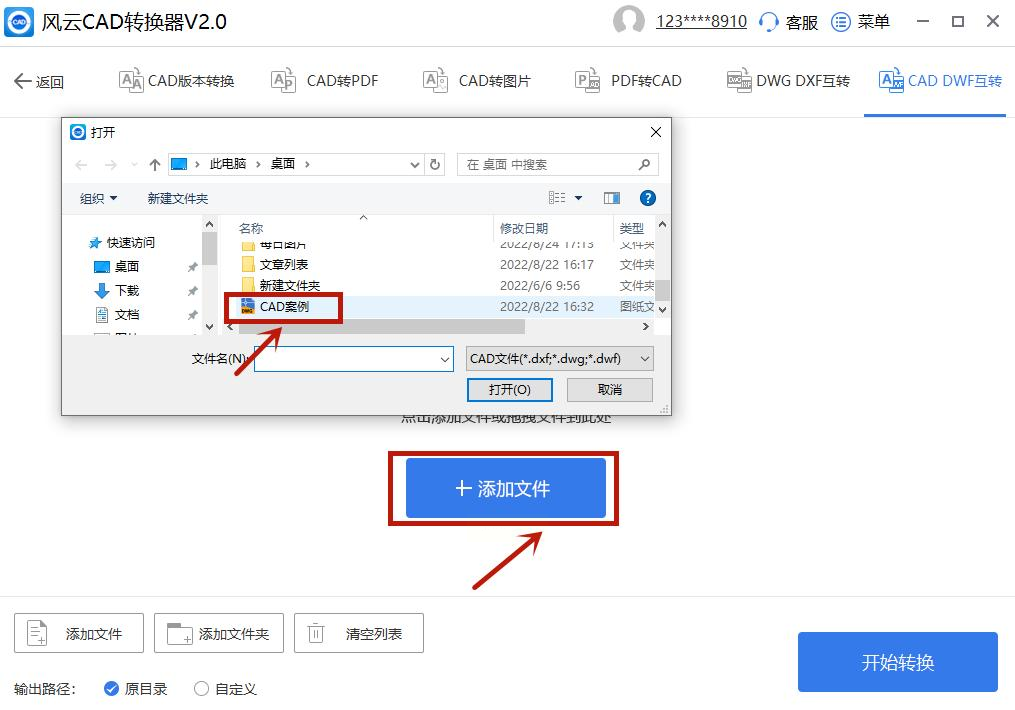Image resolution: width=1015 pixels, height=710 pixels.
Task: Open the 组织 dropdown menu
Action: click(98, 198)
